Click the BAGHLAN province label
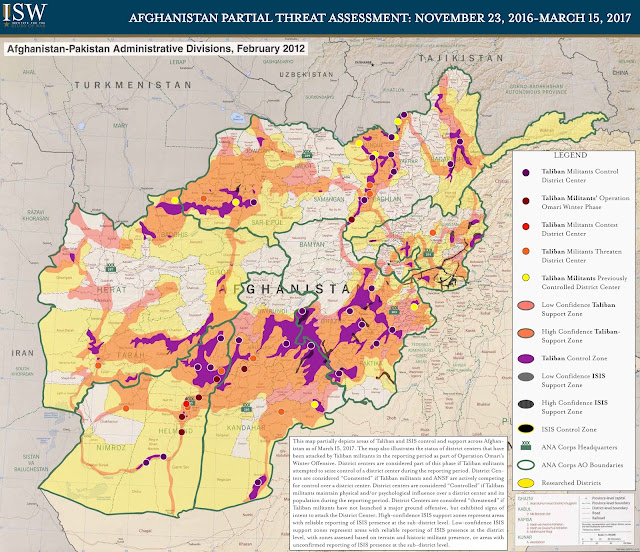640x552 pixels. 387,199
